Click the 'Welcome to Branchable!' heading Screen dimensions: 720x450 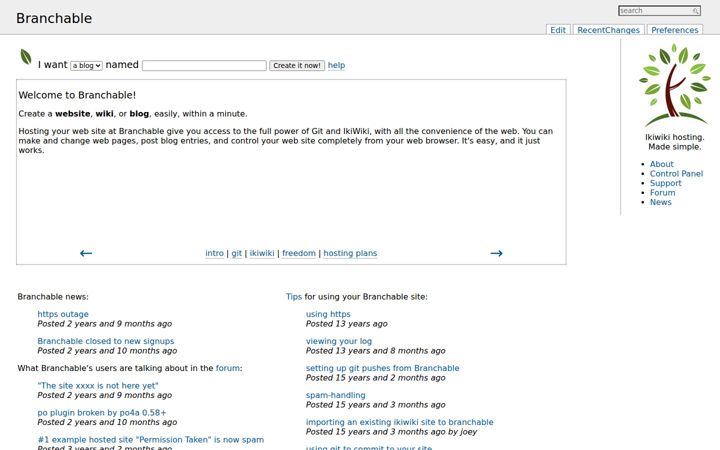click(x=77, y=95)
